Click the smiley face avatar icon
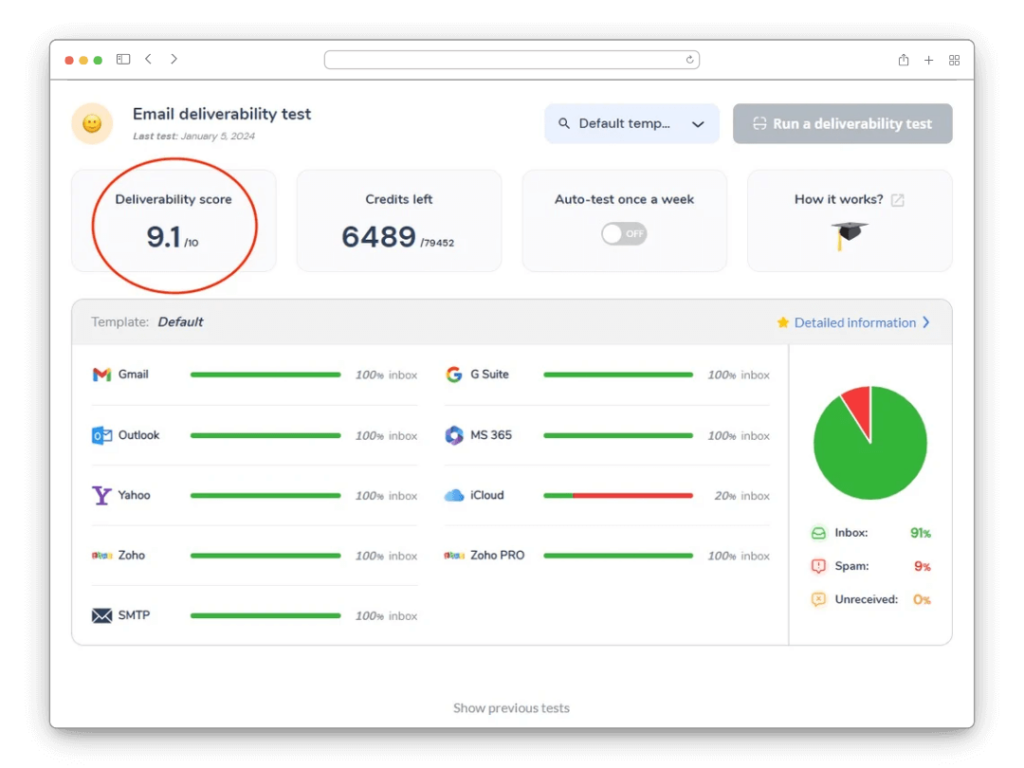This screenshot has width=1024, height=768. click(92, 123)
